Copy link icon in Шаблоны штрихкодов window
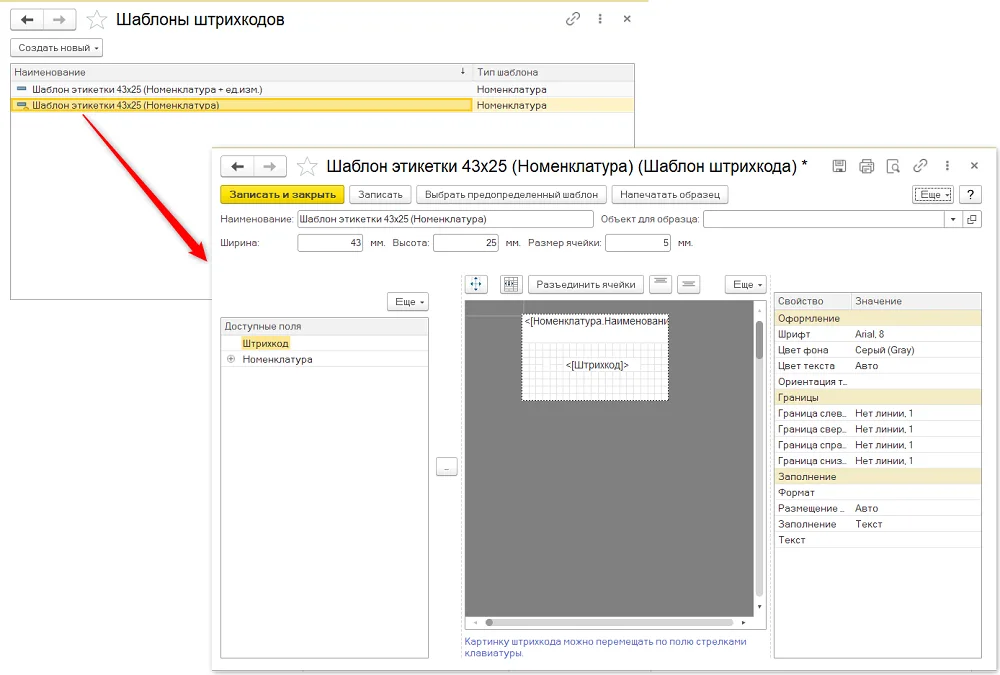The image size is (1000, 675). point(573,19)
